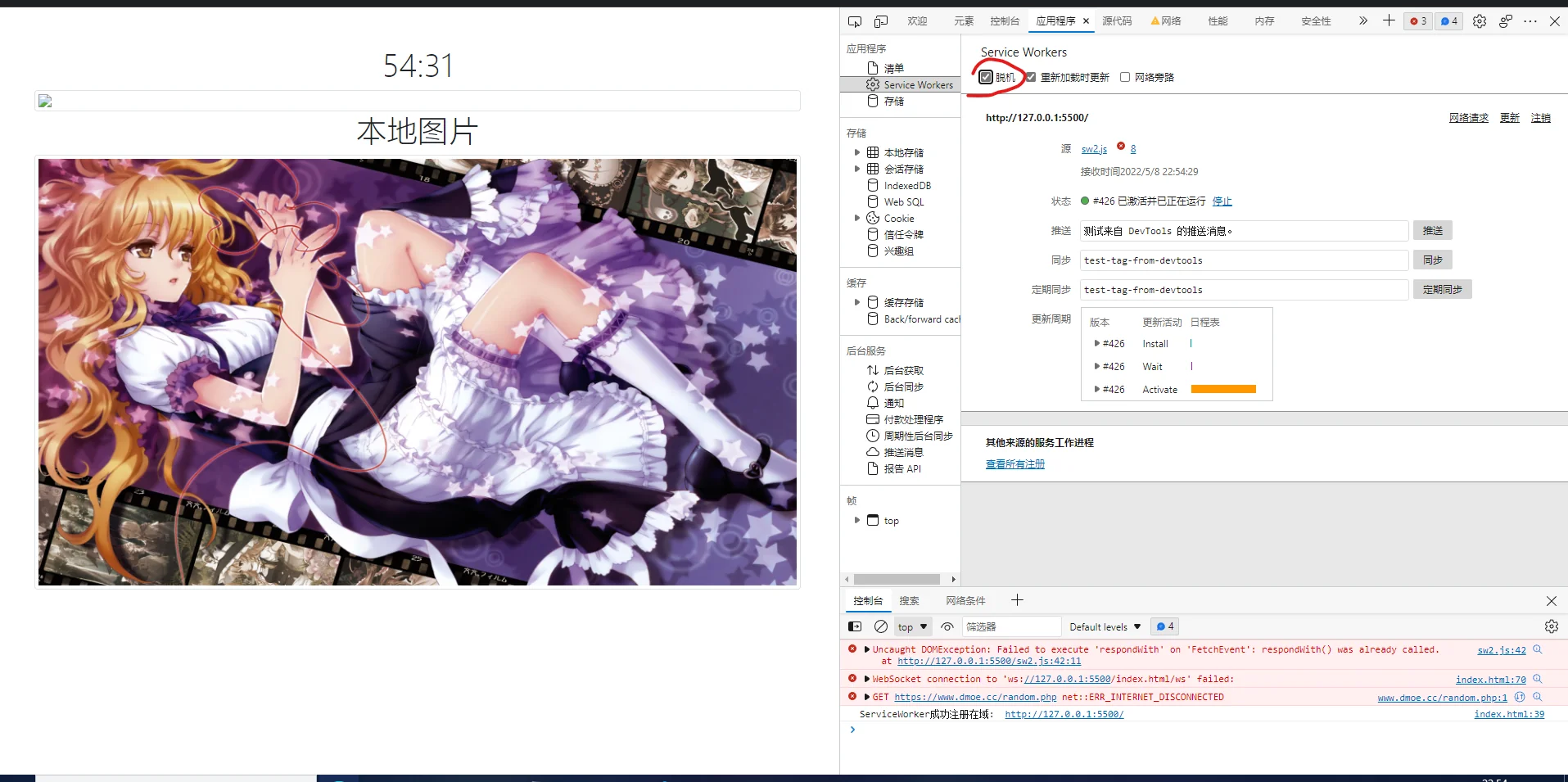Viewport: 1568px width, 782px height.
Task: Open the more tabs chevron in DevTools
Action: pyautogui.click(x=1363, y=20)
